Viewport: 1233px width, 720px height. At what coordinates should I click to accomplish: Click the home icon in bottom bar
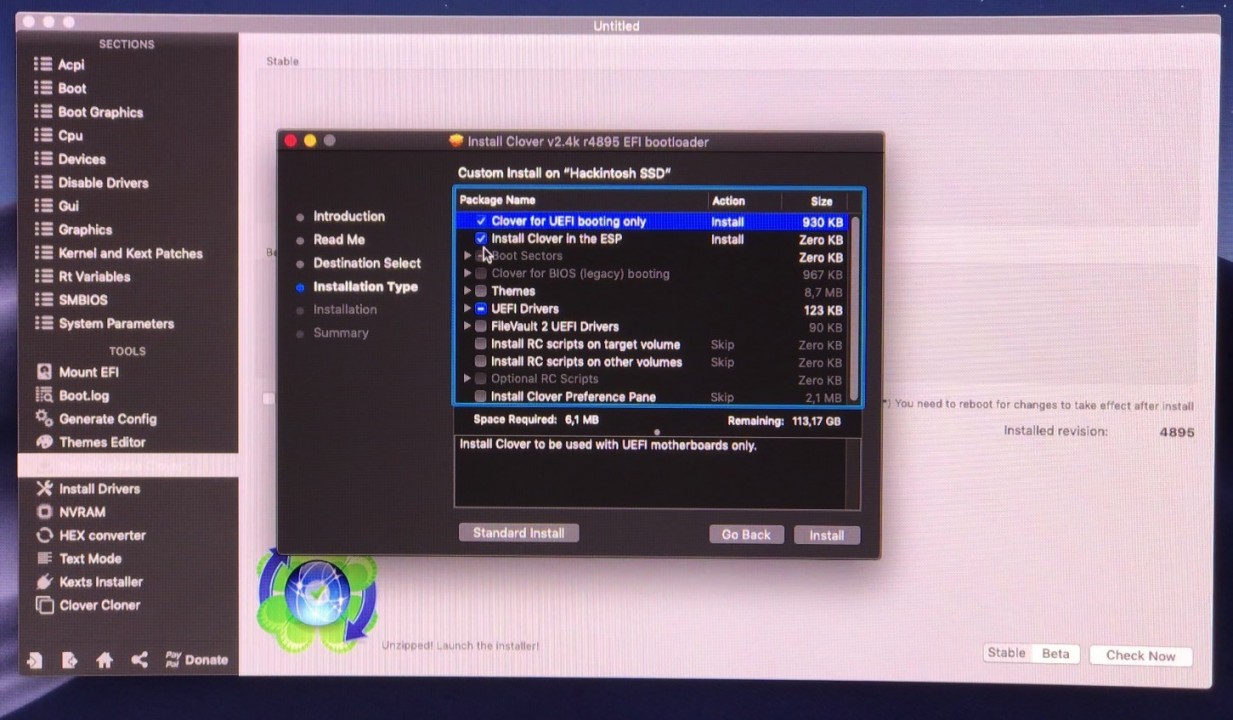click(x=104, y=660)
